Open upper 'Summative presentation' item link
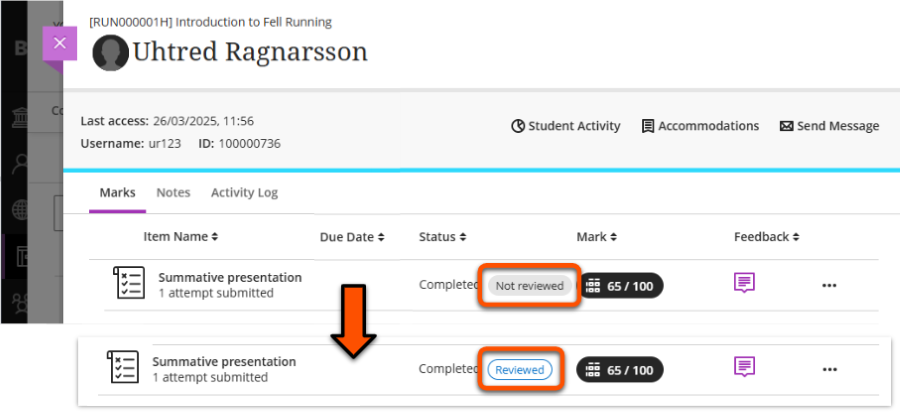Screen dimensions: 900x413 click(230, 277)
